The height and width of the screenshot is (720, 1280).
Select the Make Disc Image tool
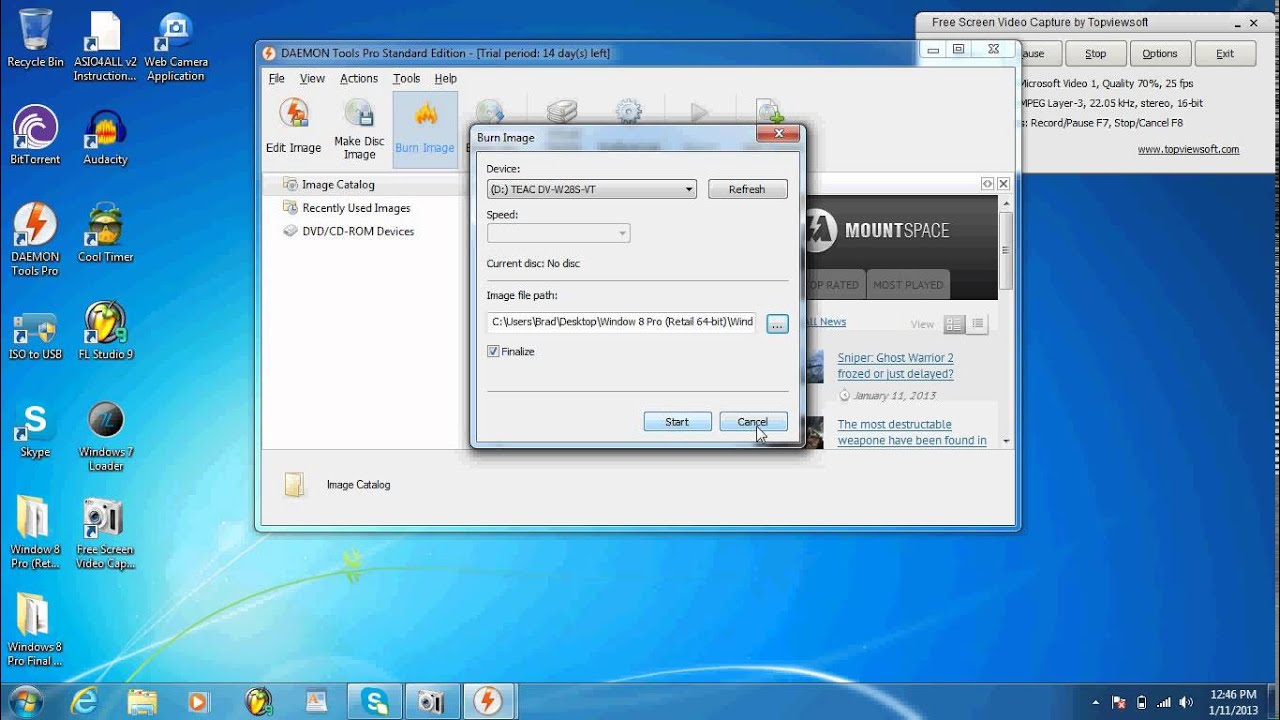359,129
